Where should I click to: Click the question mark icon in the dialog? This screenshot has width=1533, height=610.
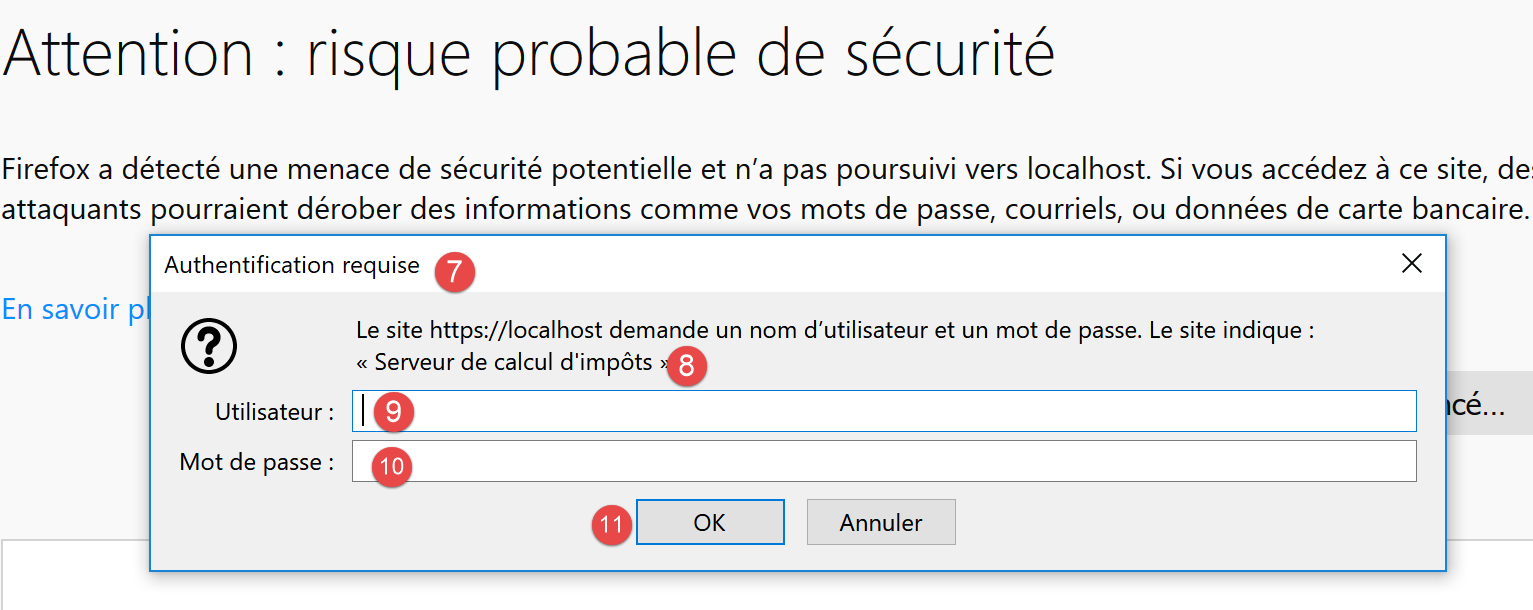(x=209, y=347)
